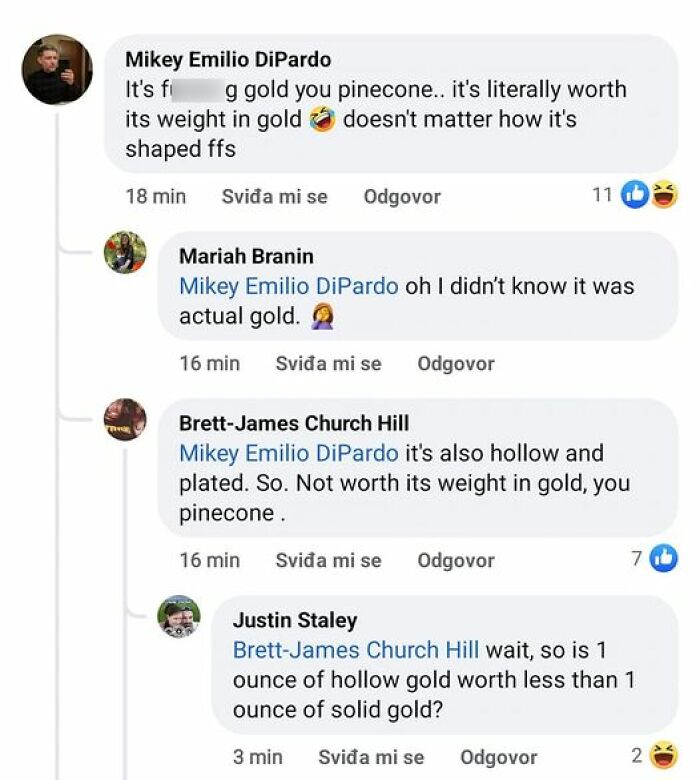Reply to Mariah Branin's comment

coord(456,364)
